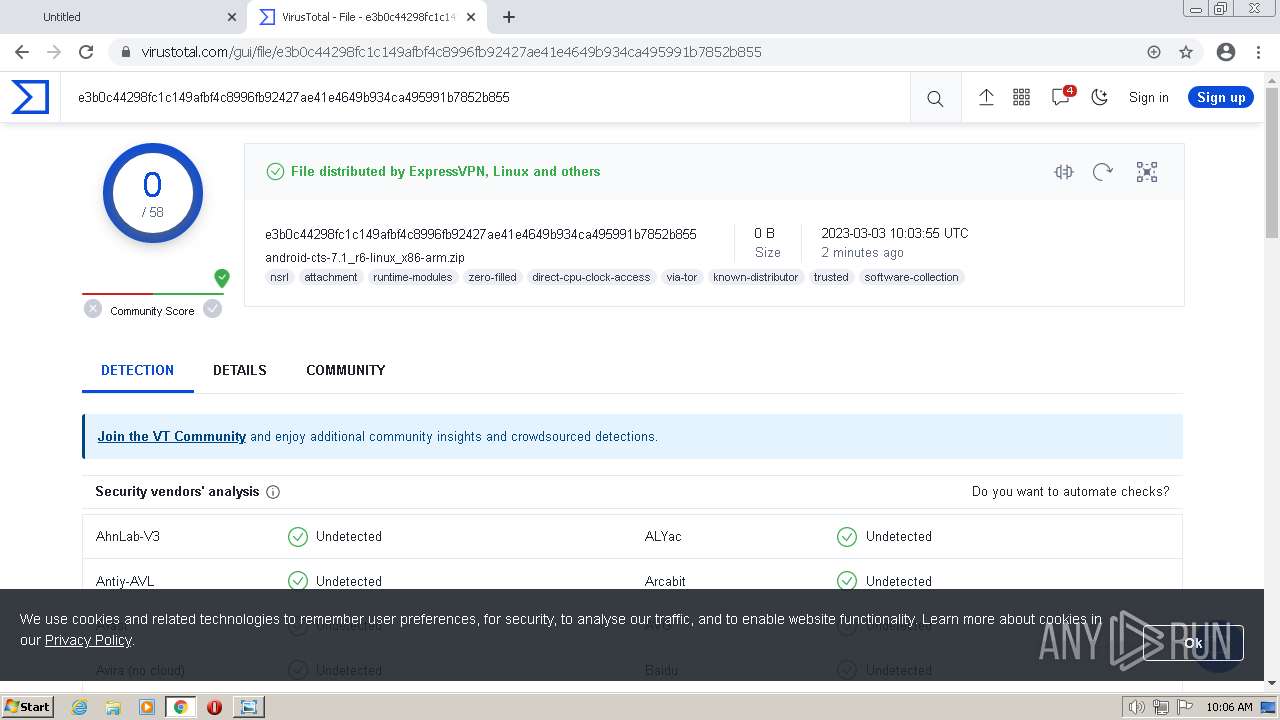
Task: Click the ALYac vendor name
Action: point(663,536)
